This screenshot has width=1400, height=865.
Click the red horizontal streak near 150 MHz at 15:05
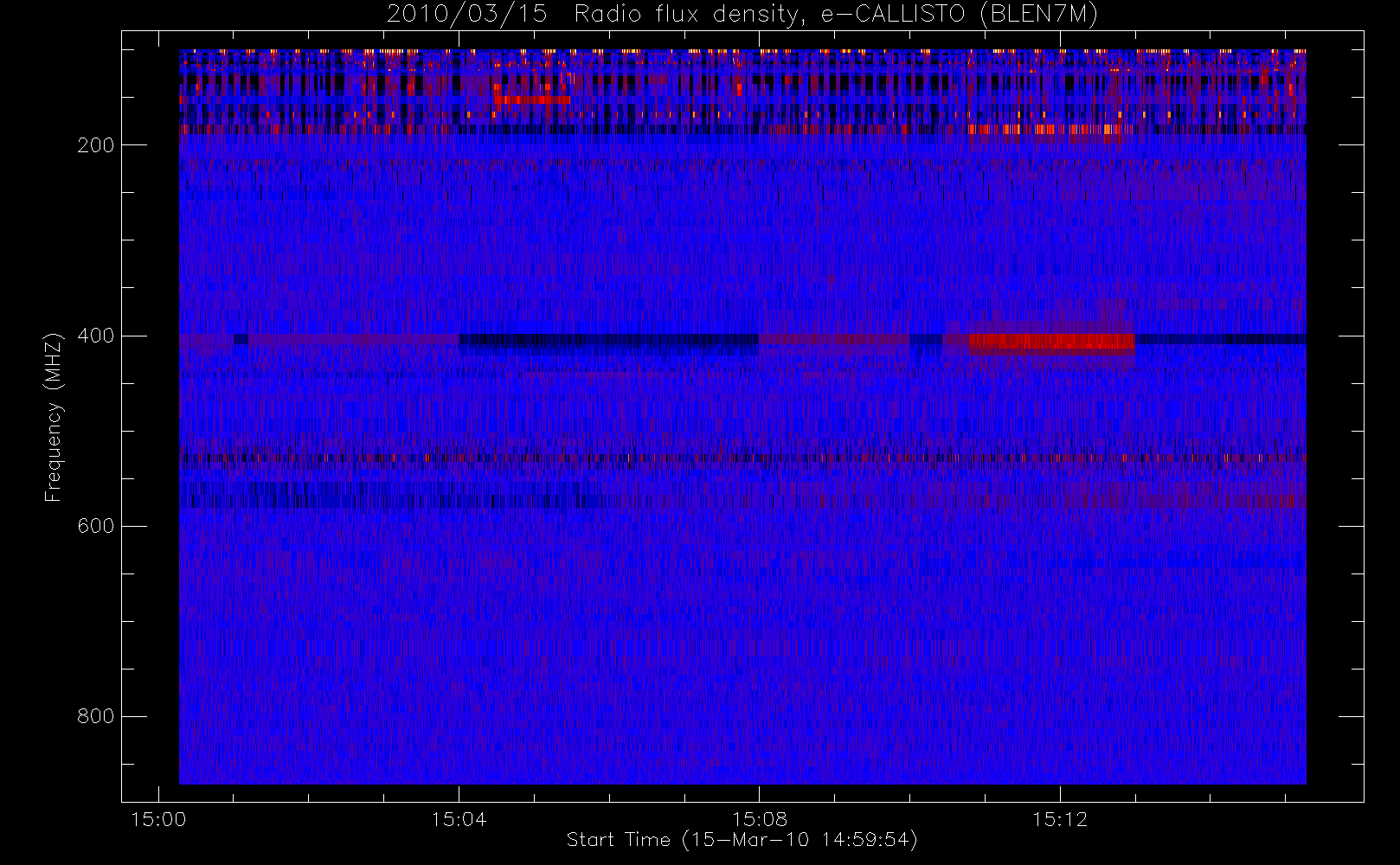tap(532, 99)
